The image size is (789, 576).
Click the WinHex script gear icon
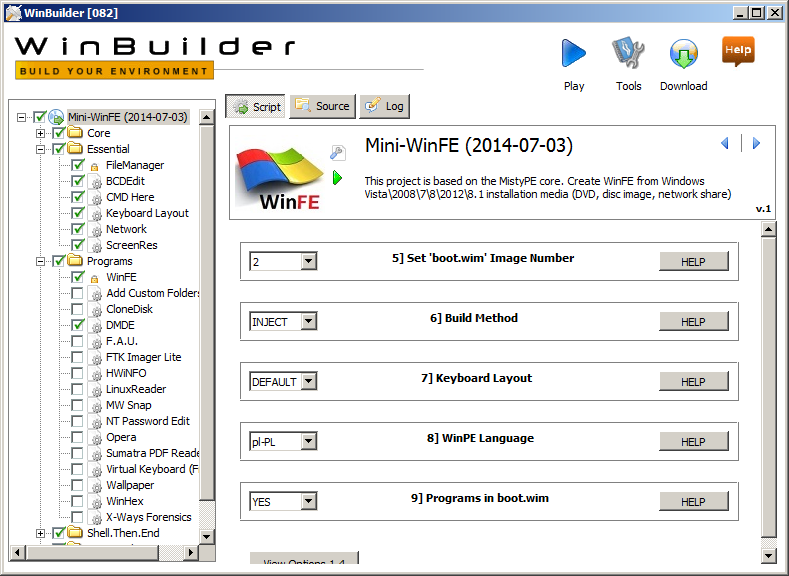[x=95, y=502]
